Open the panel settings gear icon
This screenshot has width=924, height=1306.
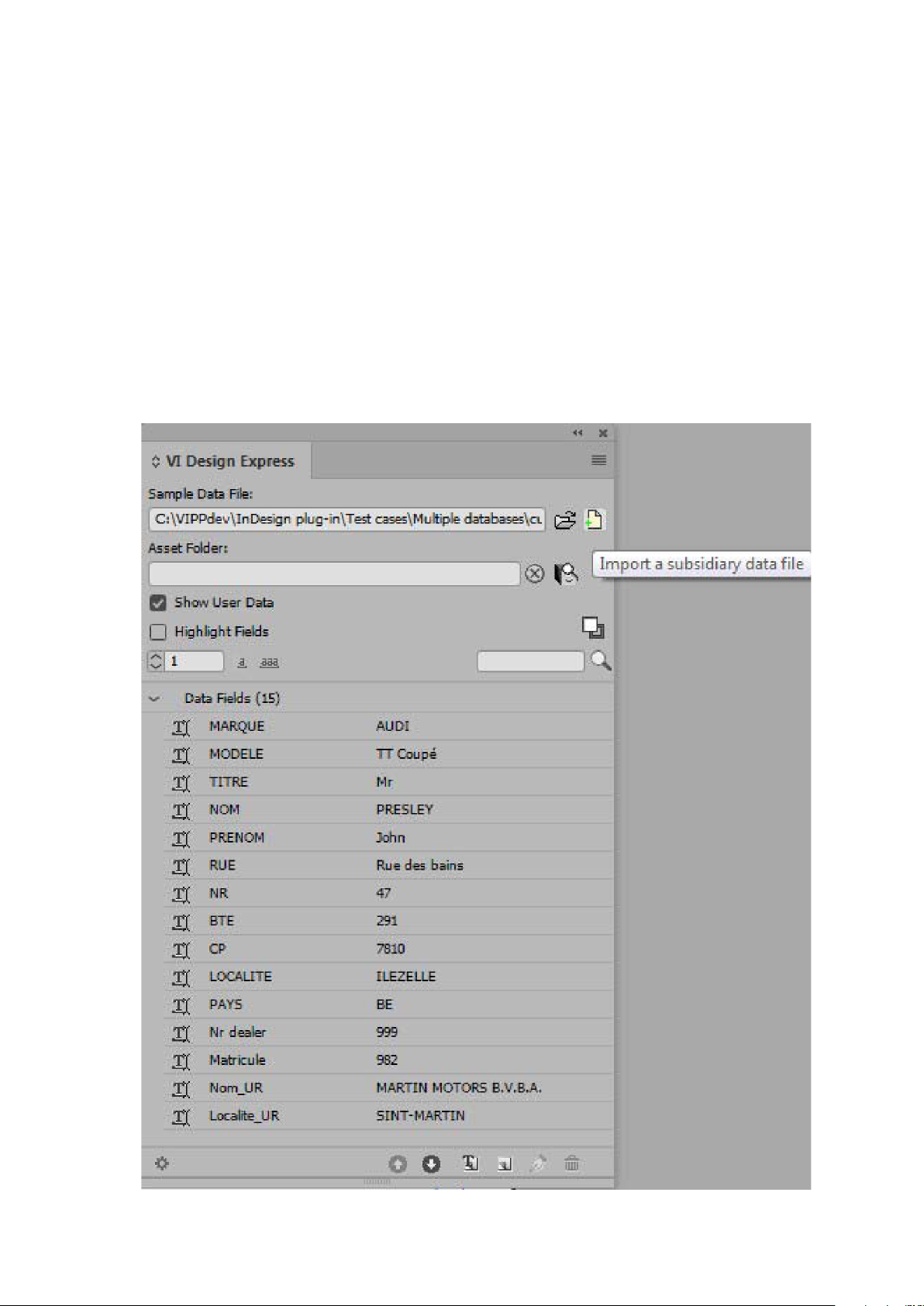[162, 1163]
